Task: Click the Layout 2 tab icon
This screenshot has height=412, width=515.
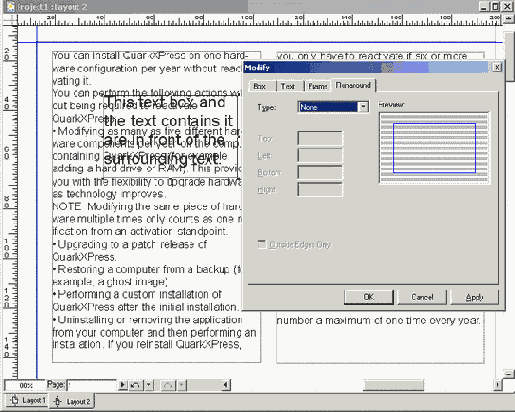Action: click(x=58, y=402)
